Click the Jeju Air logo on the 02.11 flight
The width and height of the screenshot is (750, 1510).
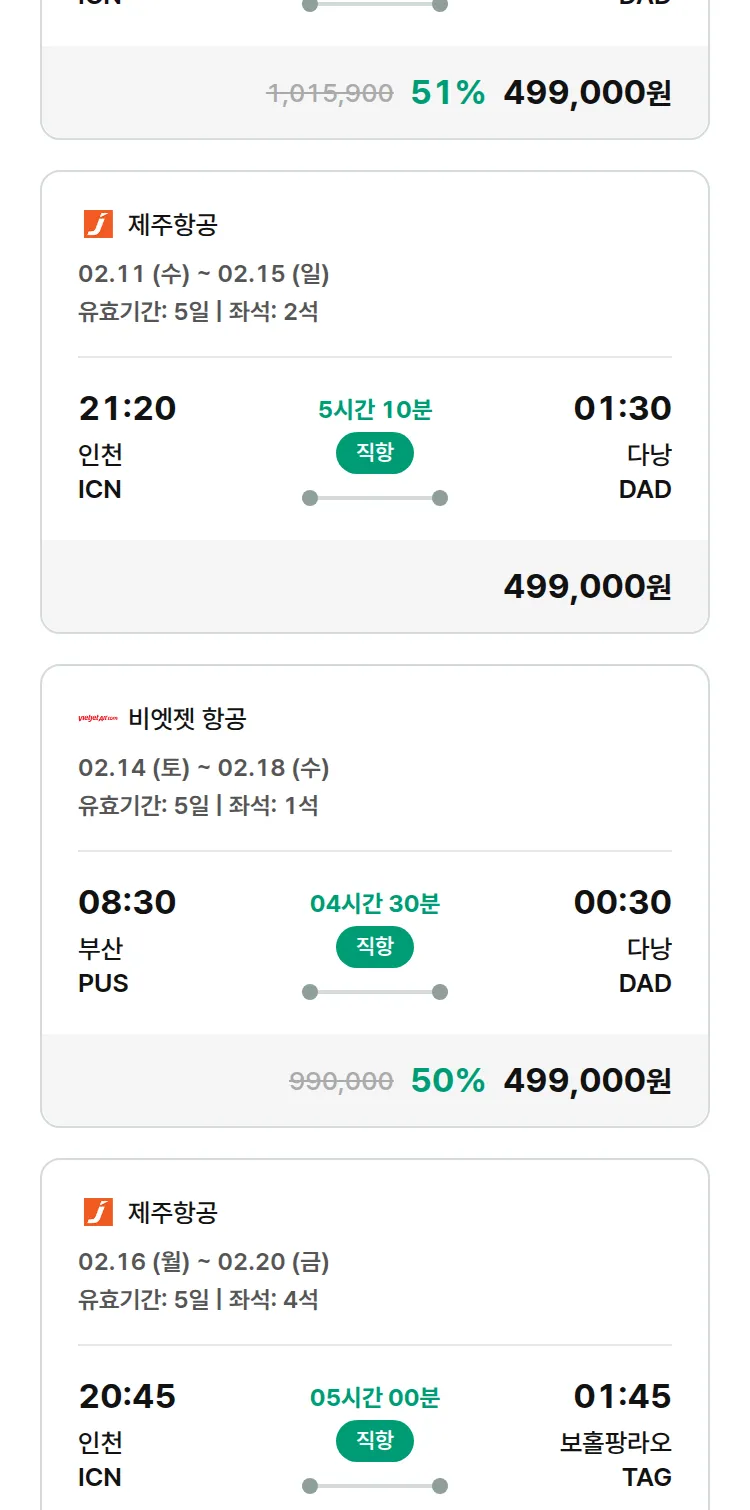pyautogui.click(x=98, y=224)
